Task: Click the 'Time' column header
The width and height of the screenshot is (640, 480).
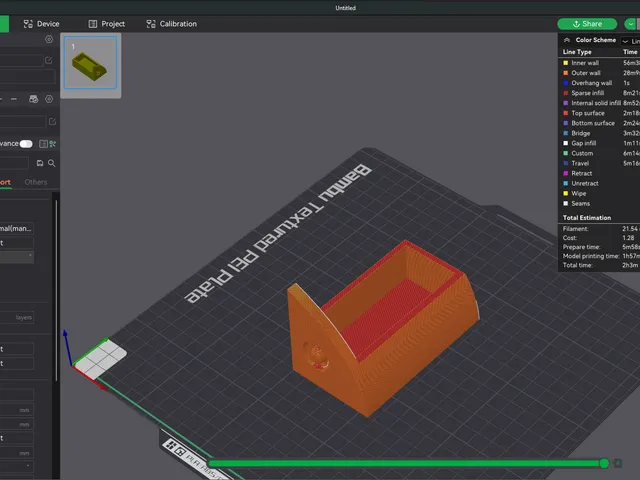Action: click(630, 52)
